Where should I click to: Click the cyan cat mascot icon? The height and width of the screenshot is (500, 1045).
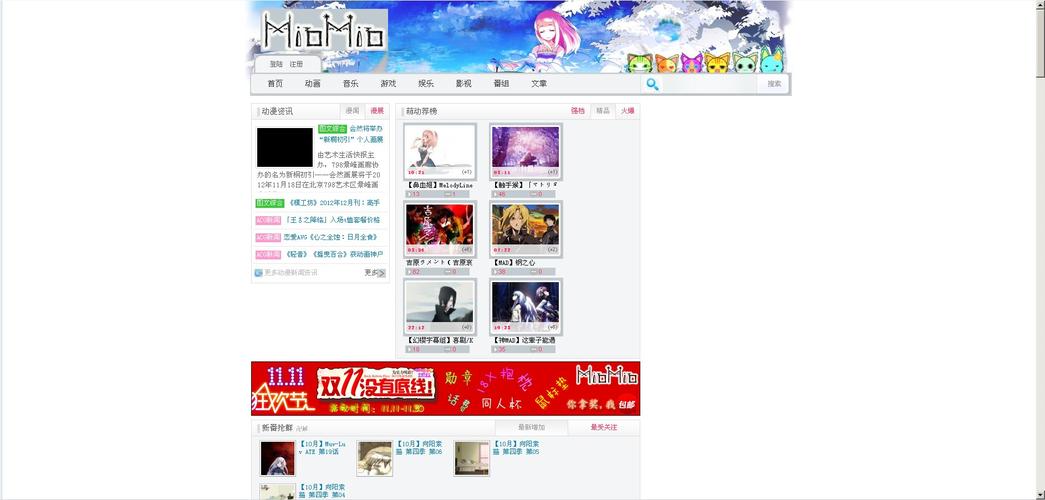point(771,61)
